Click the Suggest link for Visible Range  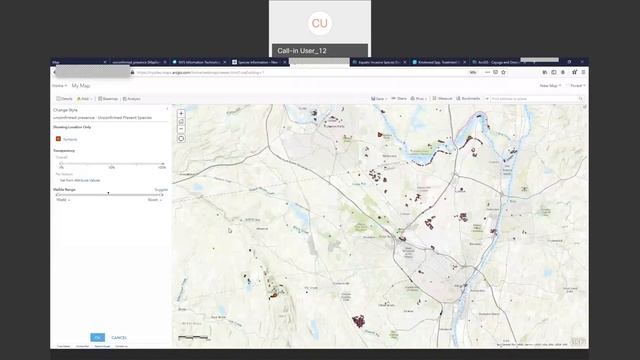pyautogui.click(x=161, y=189)
